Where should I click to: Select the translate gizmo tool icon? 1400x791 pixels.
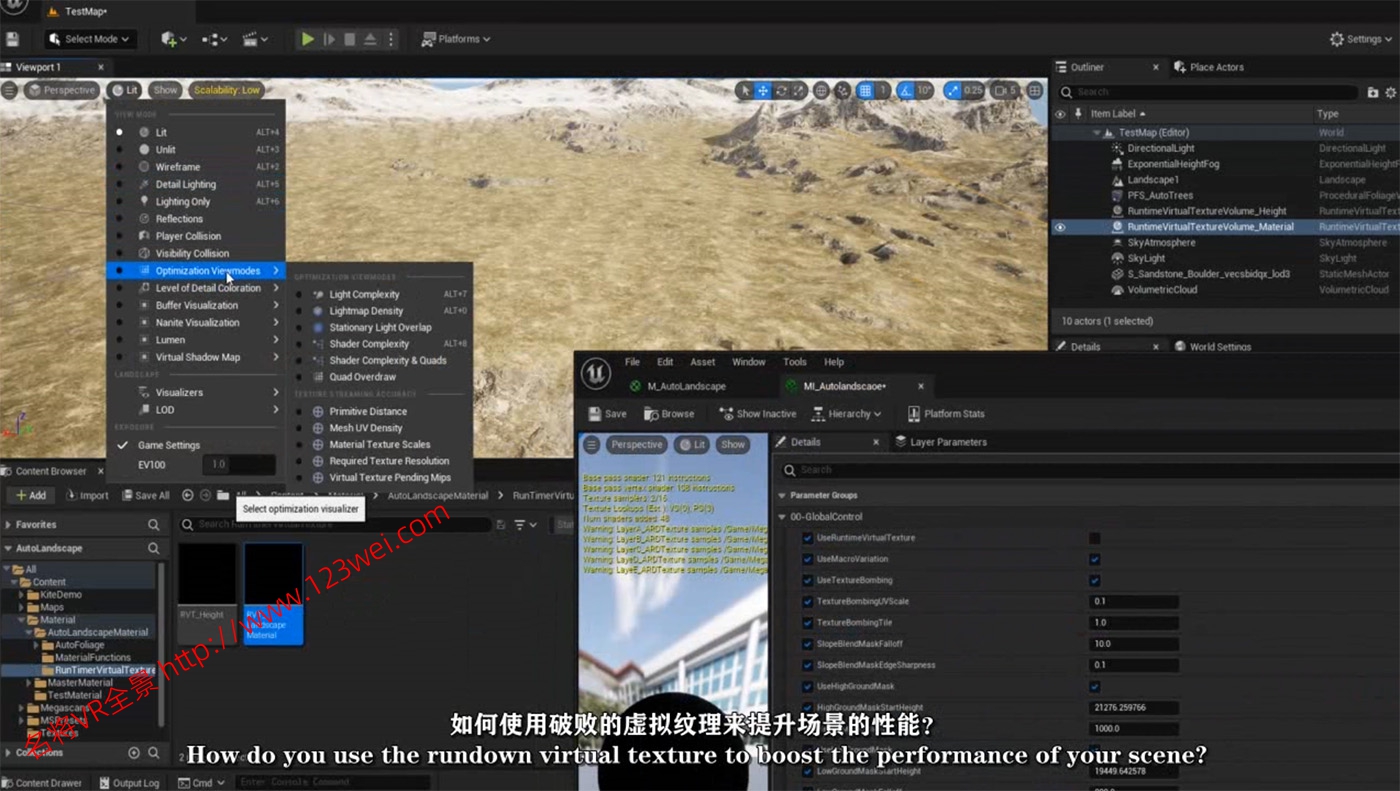pos(763,90)
